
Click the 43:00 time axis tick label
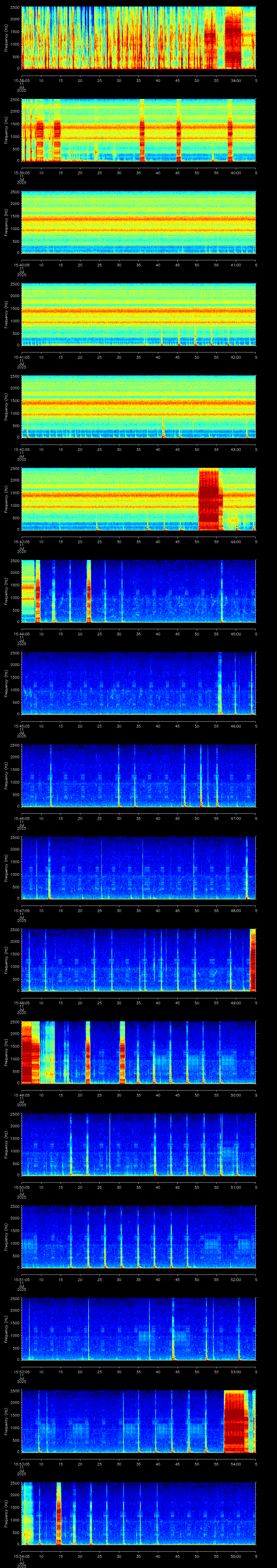tap(236, 449)
